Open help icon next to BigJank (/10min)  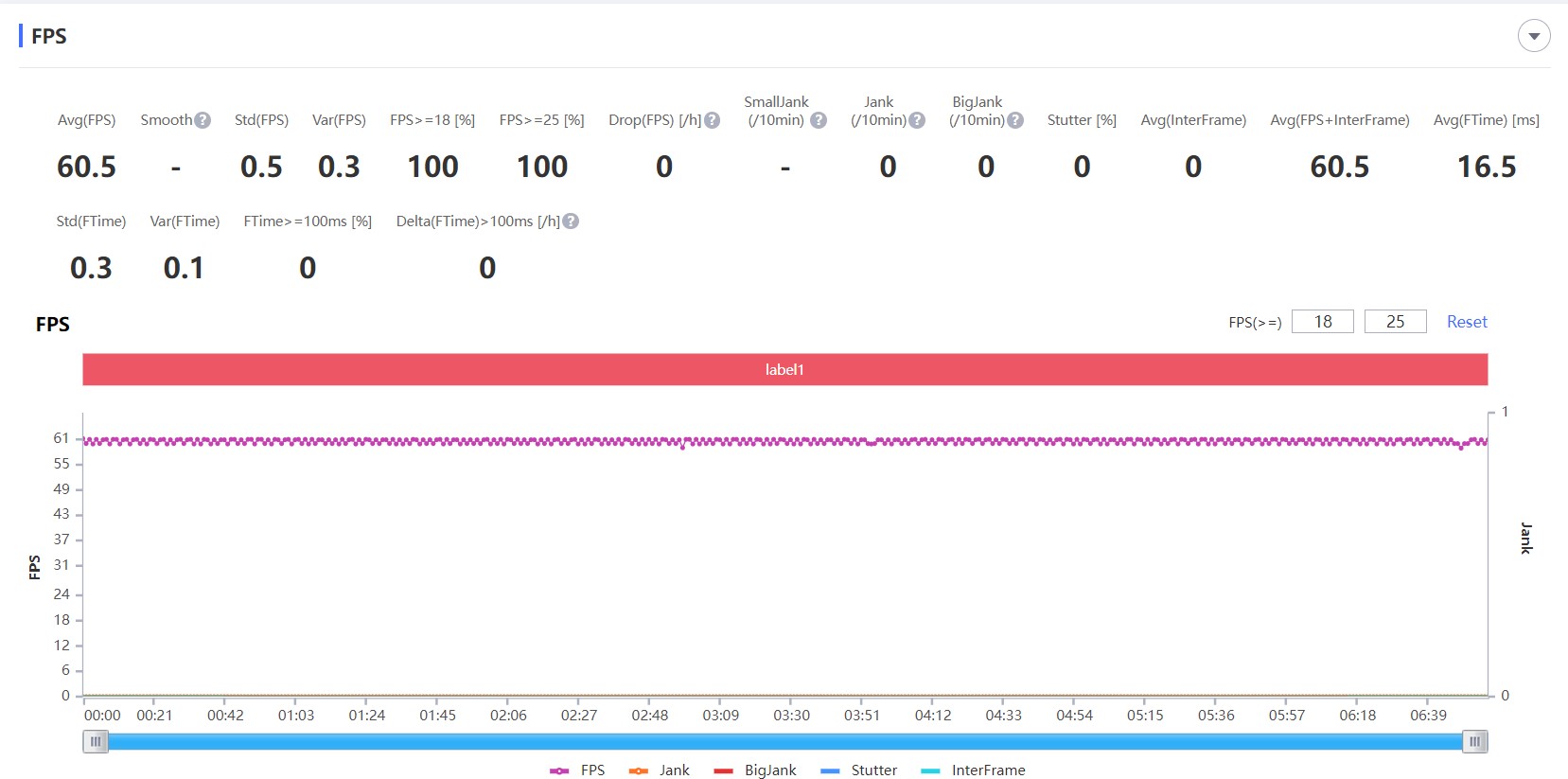click(x=1015, y=120)
